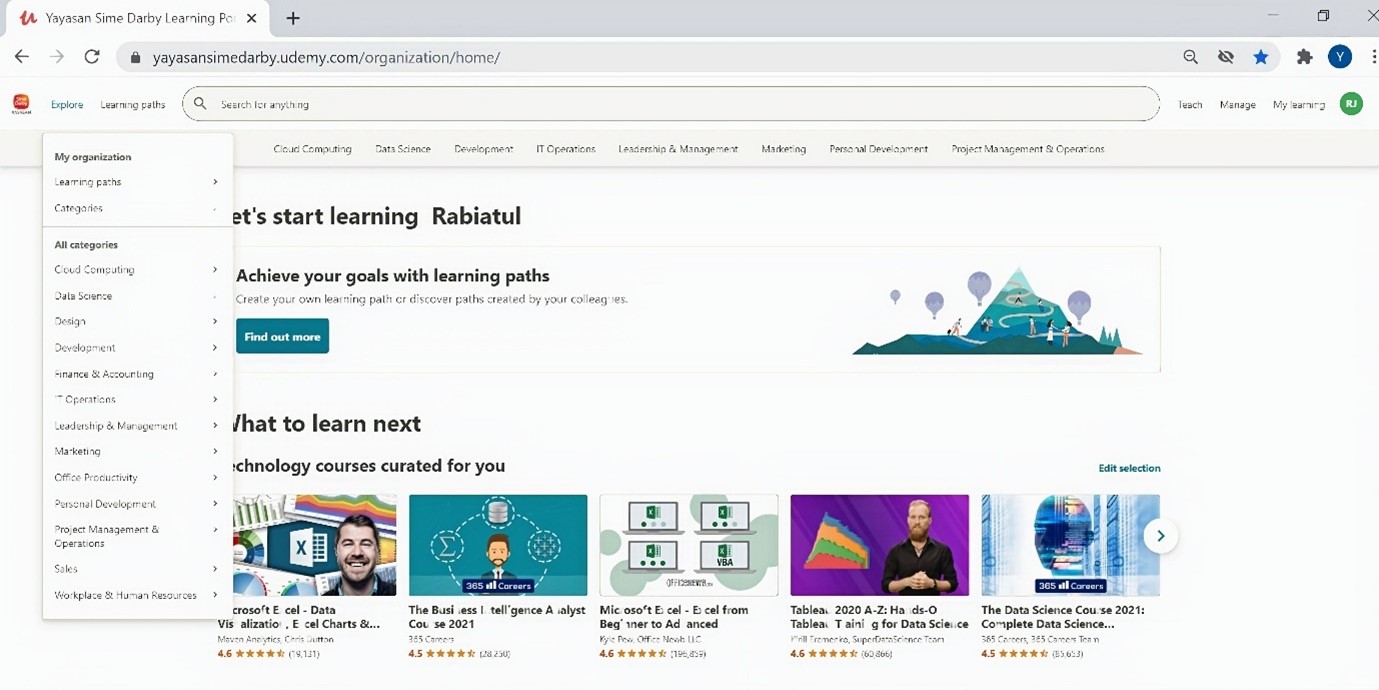Open Workplace & Human Resources category

point(136,595)
